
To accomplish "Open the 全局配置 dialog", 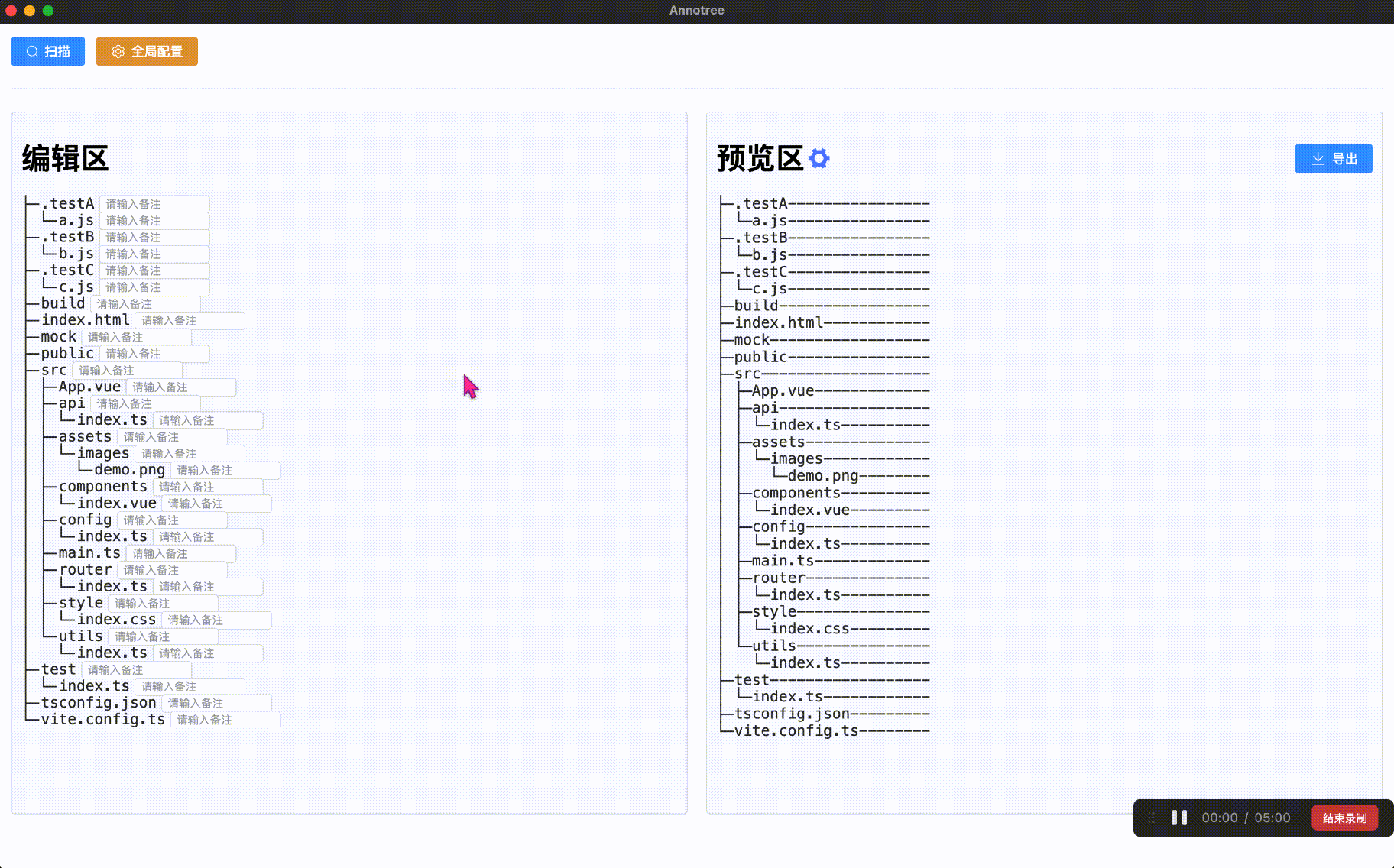I will pyautogui.click(x=147, y=51).
